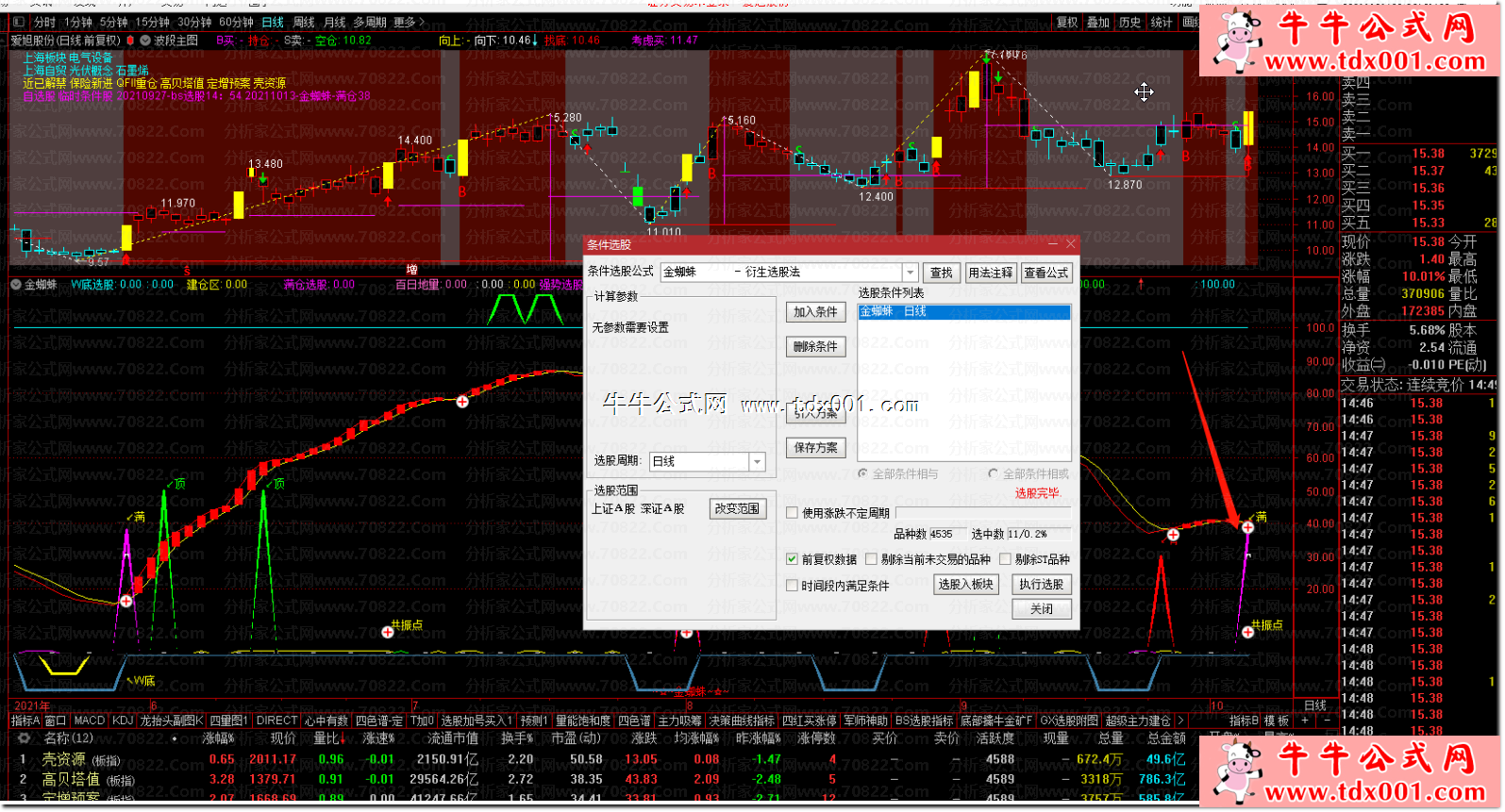Click the 共振点 crosshair marker near 2021 low
Image resolution: width=1505 pixels, height=812 pixels.
(x=388, y=632)
